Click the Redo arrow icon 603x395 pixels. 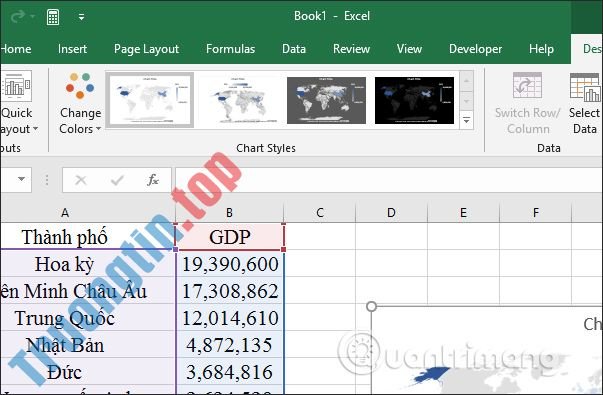pos(18,17)
